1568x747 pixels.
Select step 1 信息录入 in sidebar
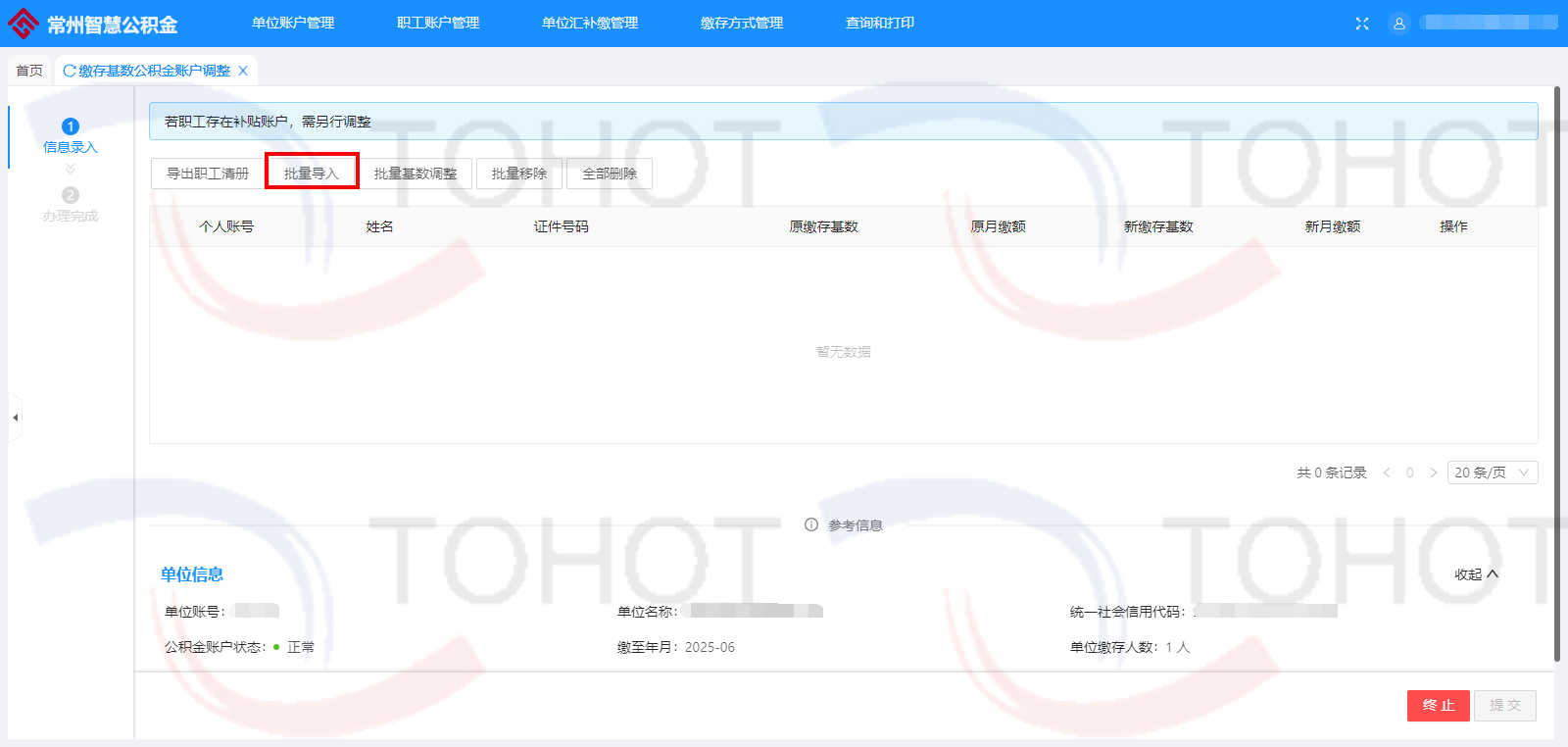click(x=71, y=135)
